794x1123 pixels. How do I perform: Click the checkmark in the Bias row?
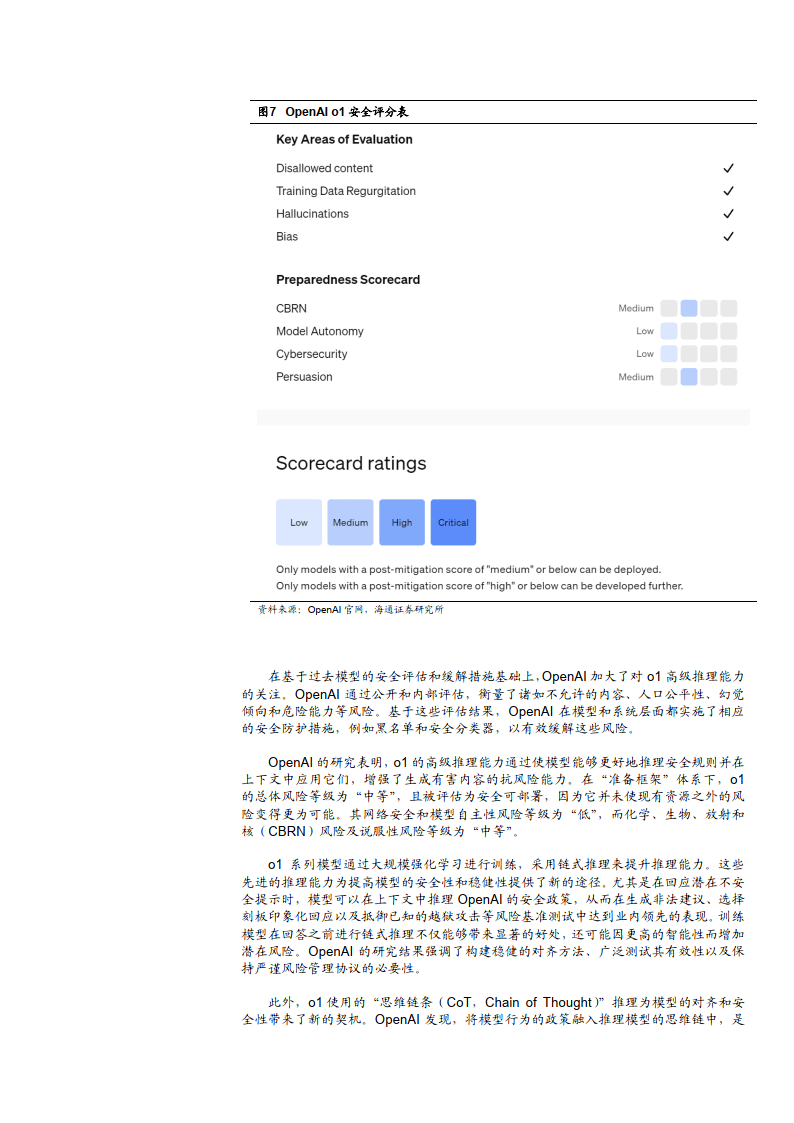tap(728, 237)
